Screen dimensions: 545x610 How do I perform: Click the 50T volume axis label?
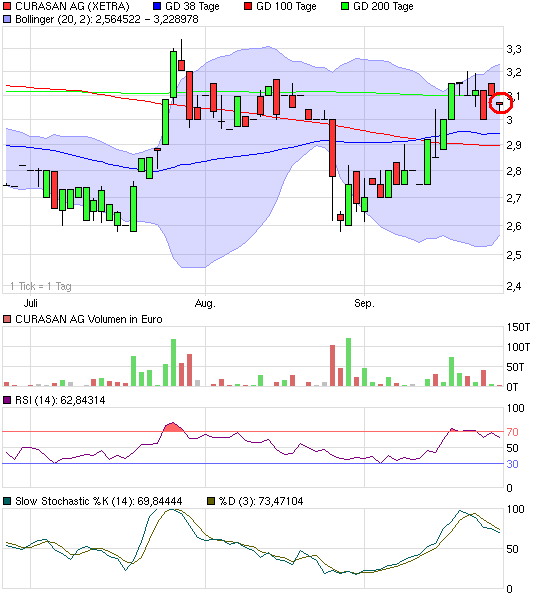tap(515, 367)
